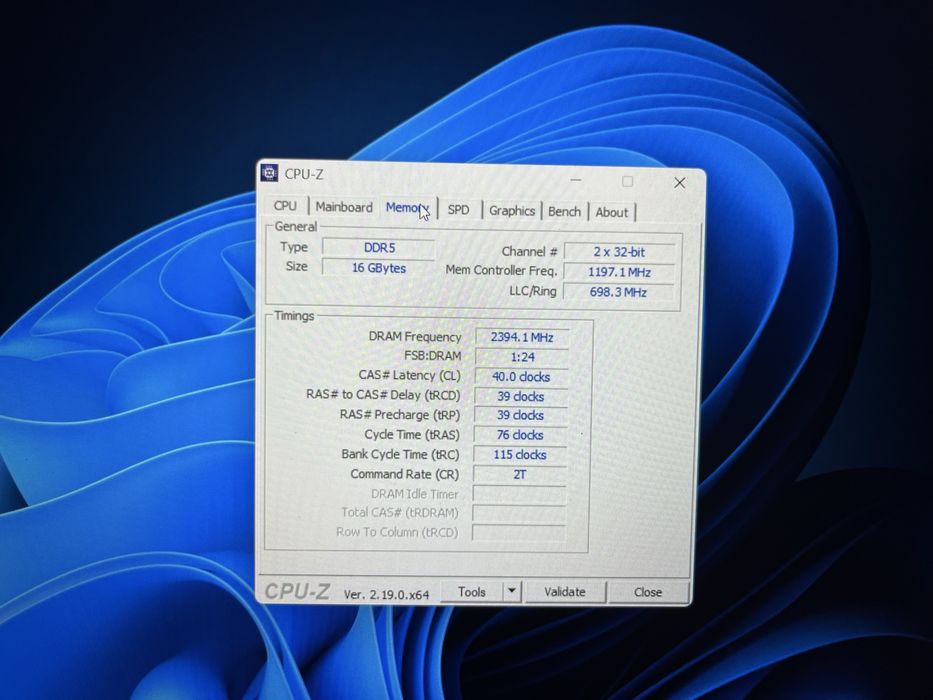Viewport: 933px width, 700px height.
Task: Click the Validate button
Action: 565,592
